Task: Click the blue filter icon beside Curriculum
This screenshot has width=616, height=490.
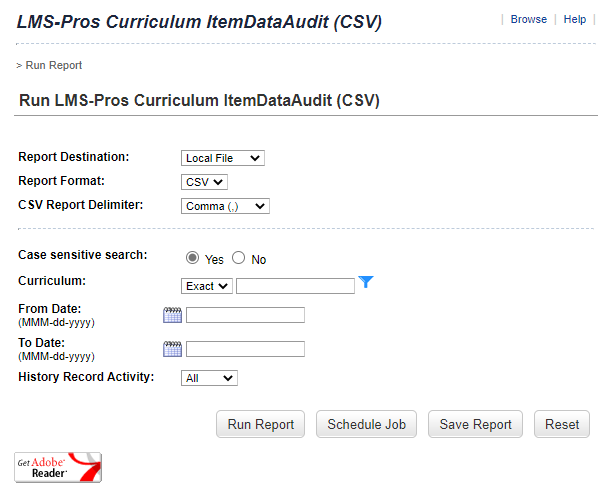Action: point(366,283)
